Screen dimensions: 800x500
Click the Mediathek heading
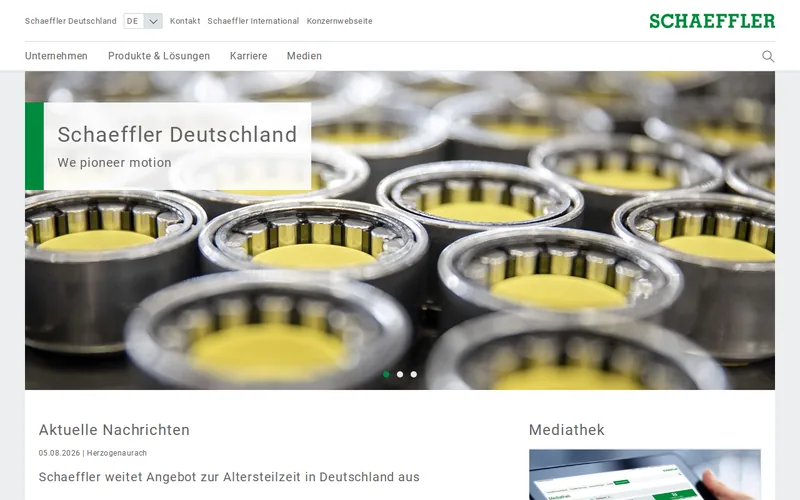(x=566, y=430)
